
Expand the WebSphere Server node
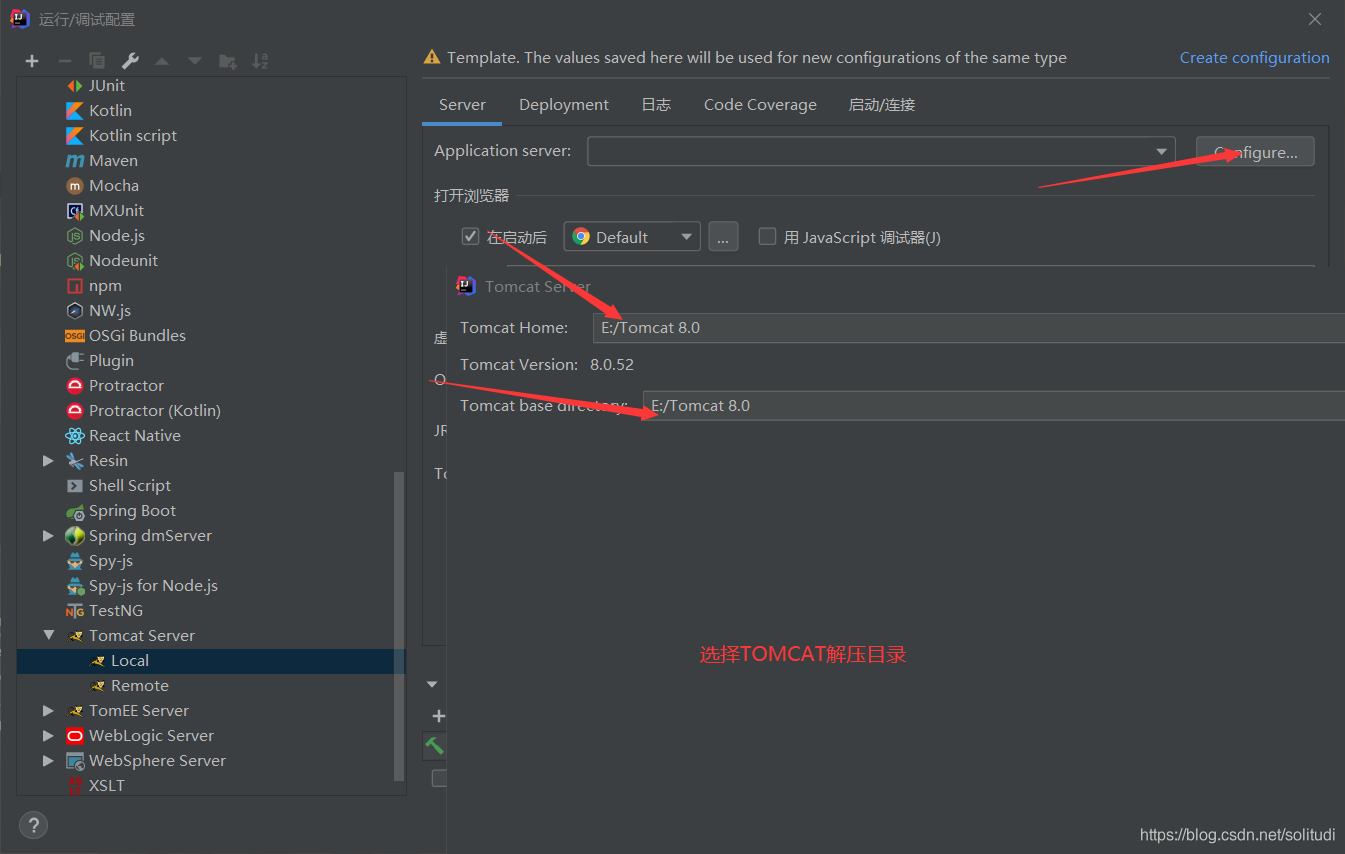pos(48,761)
